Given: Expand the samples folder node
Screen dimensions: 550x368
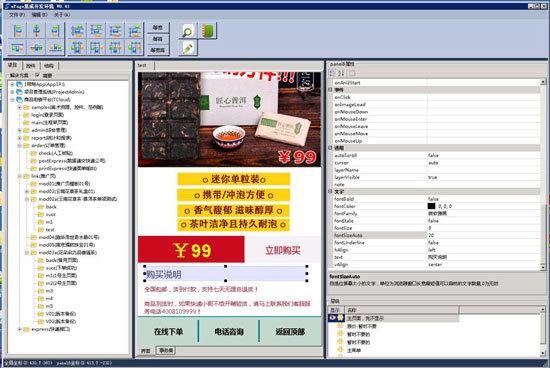Looking at the screenshot, I should (x=20, y=107).
